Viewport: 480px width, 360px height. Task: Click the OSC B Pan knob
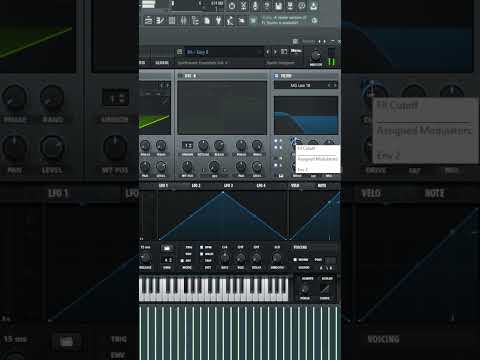coord(241,166)
